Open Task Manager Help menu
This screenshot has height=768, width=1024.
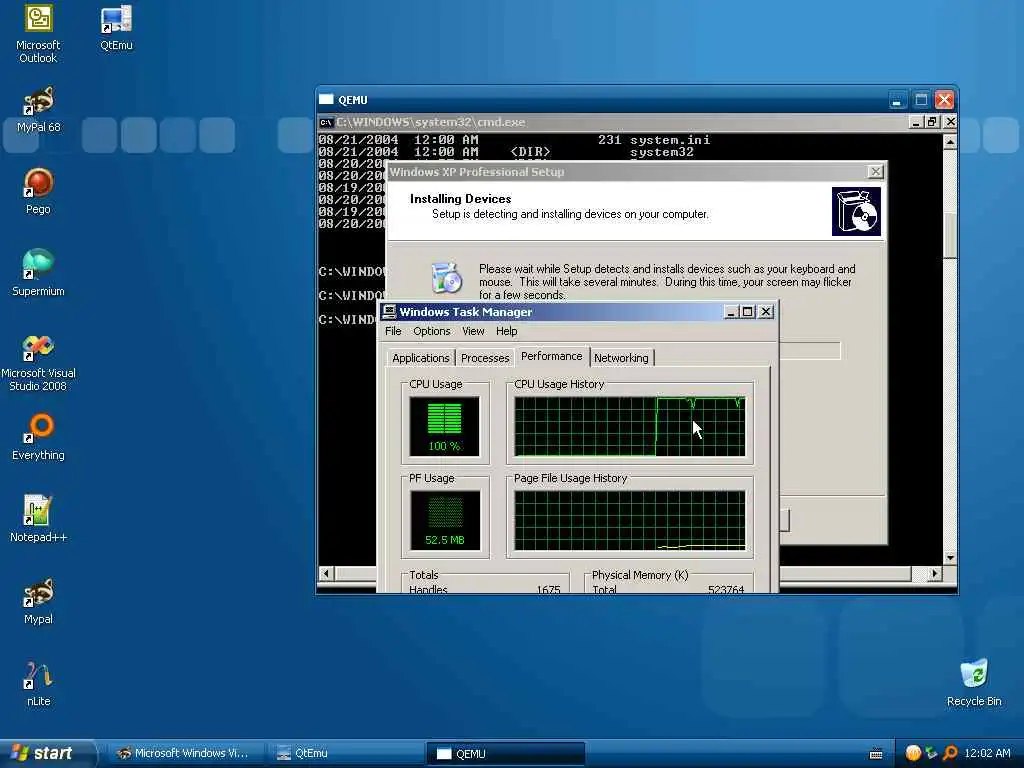[x=506, y=331]
